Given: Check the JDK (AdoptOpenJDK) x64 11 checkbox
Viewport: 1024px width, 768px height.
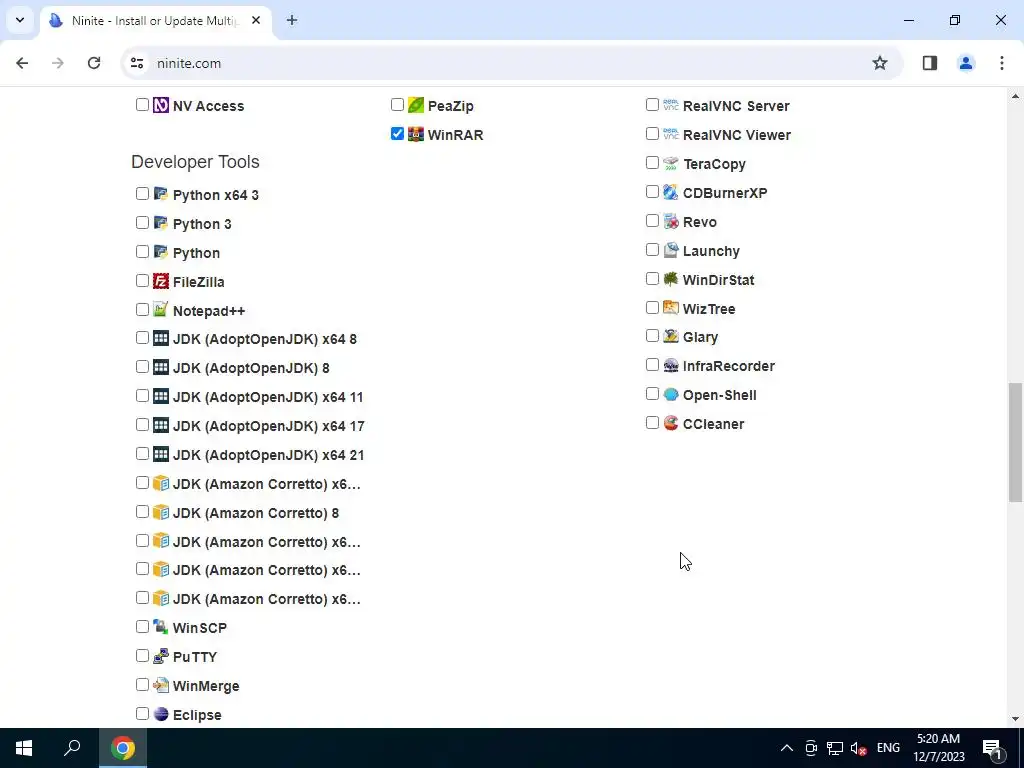Looking at the screenshot, I should tap(142, 396).
